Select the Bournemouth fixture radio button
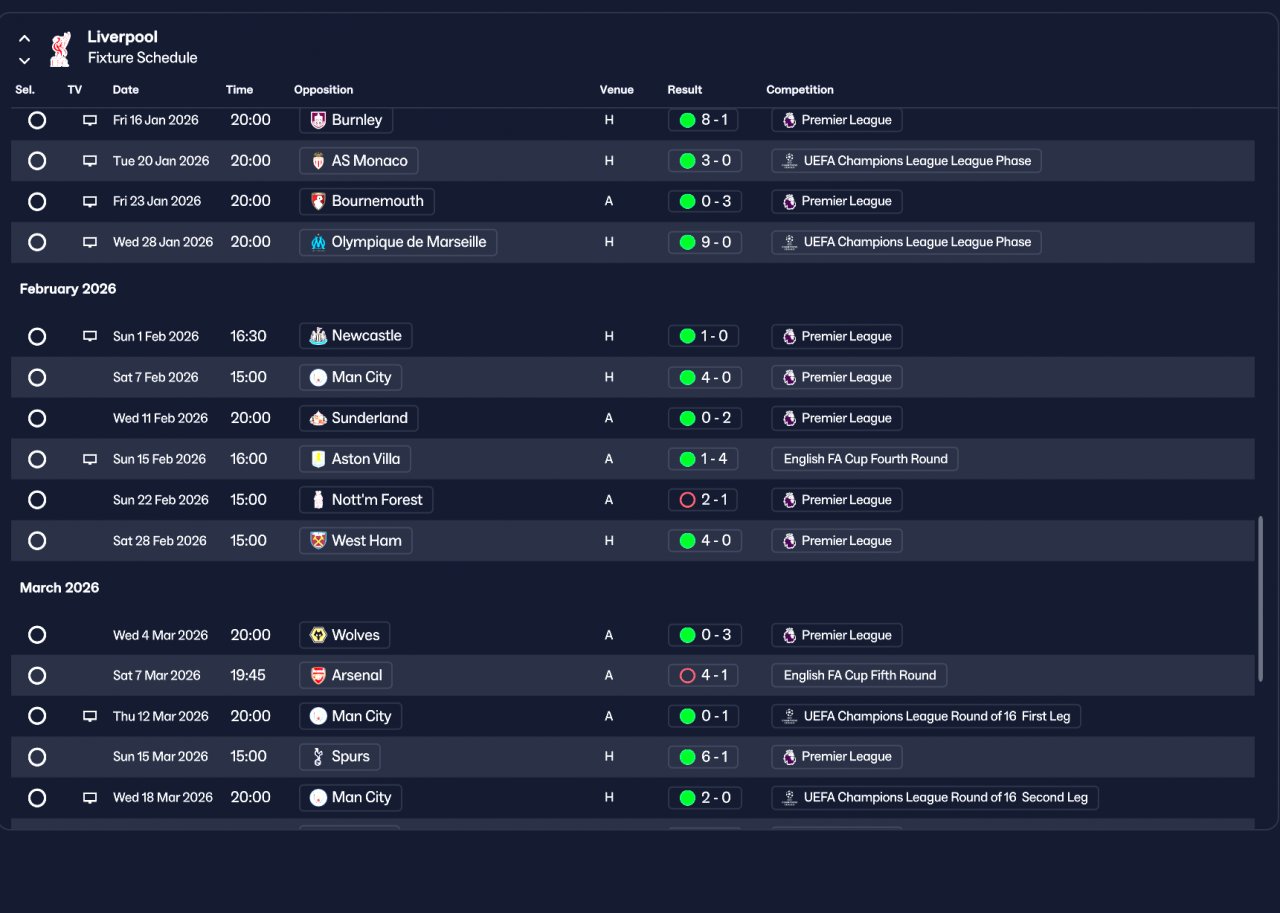Viewport: 1280px width, 913px height. (37, 201)
